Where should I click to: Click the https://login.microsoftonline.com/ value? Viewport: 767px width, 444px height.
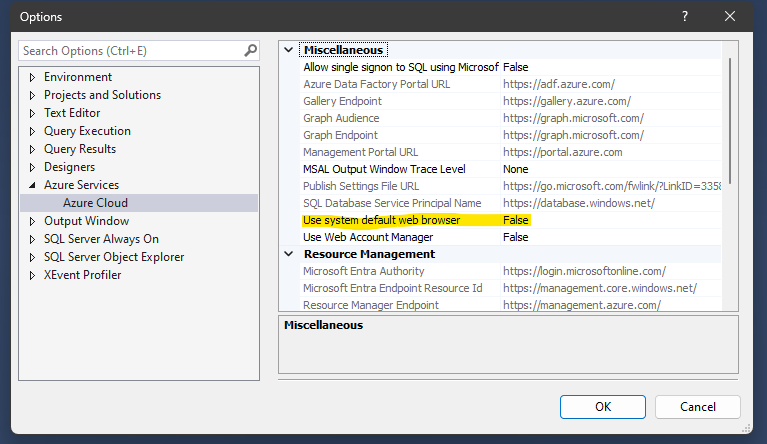tap(585, 271)
